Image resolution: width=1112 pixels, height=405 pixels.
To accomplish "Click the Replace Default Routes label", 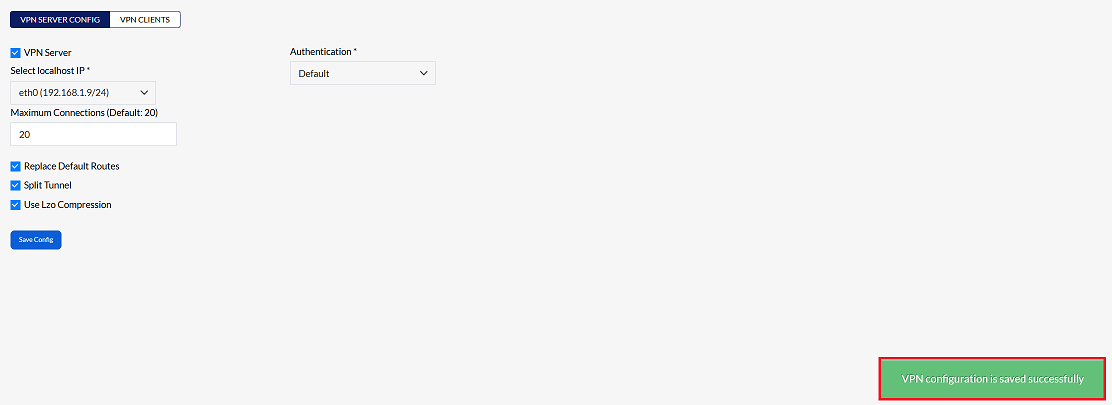I will (72, 166).
